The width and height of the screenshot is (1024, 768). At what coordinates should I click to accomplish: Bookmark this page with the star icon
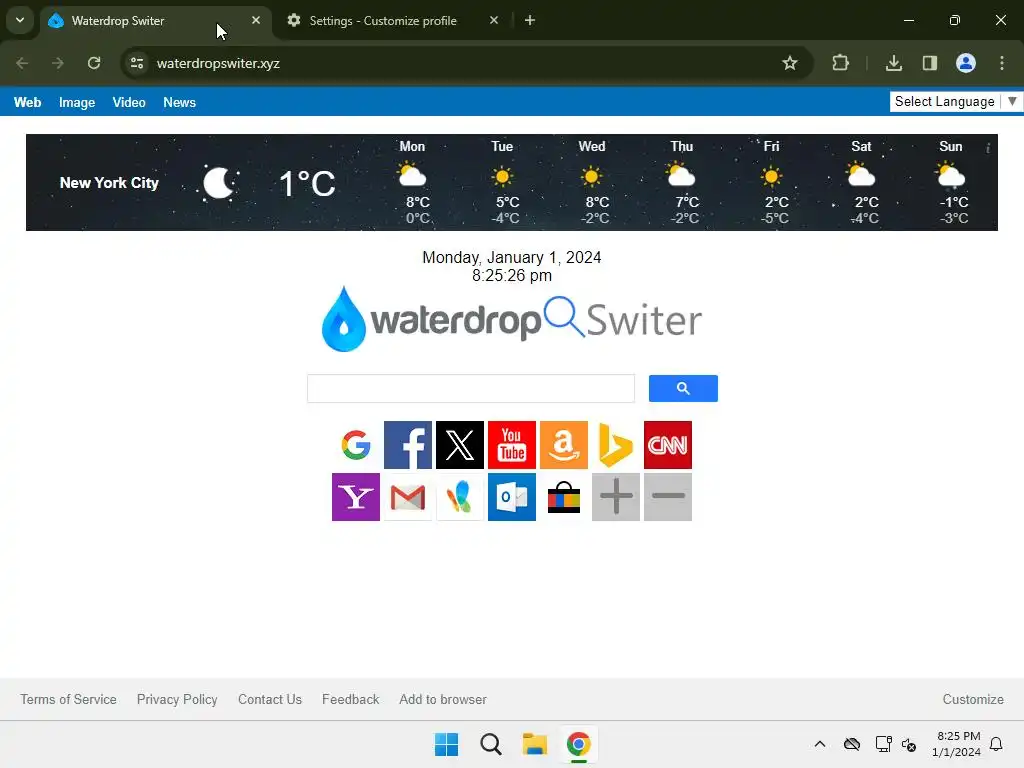(790, 63)
